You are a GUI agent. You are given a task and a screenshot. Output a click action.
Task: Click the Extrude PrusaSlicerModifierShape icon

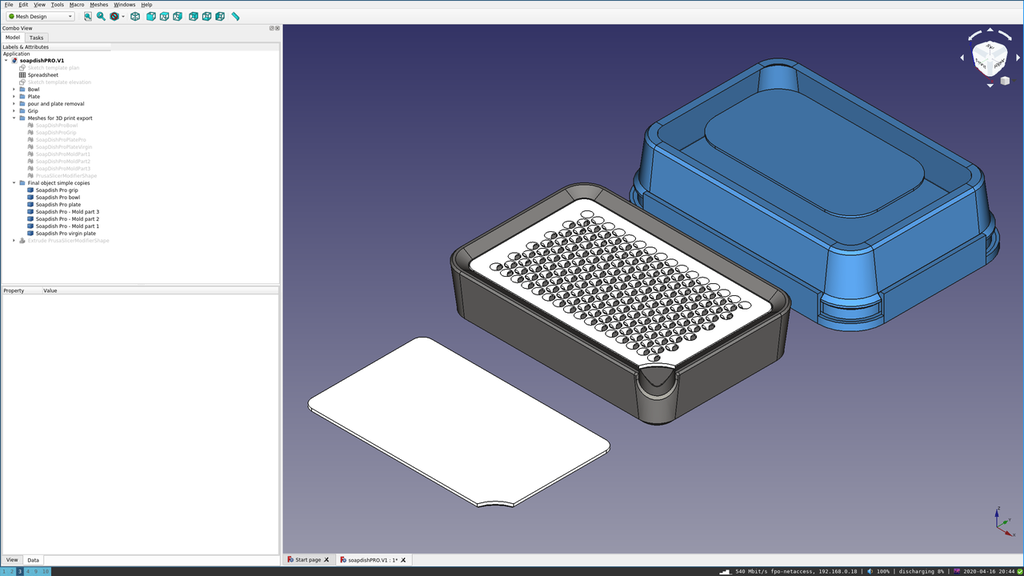point(22,240)
